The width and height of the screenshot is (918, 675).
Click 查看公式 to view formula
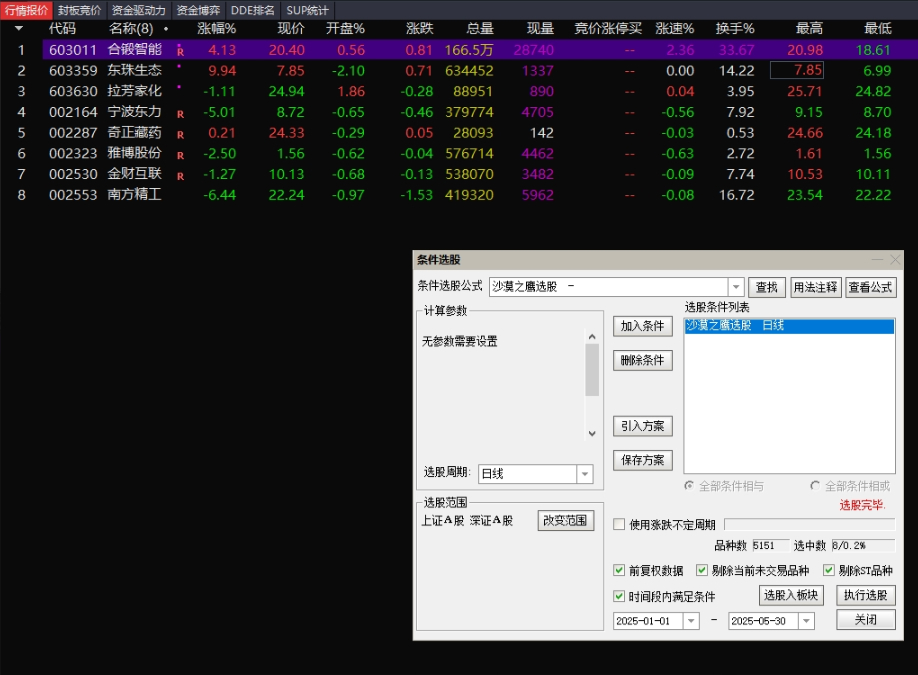pos(871,287)
